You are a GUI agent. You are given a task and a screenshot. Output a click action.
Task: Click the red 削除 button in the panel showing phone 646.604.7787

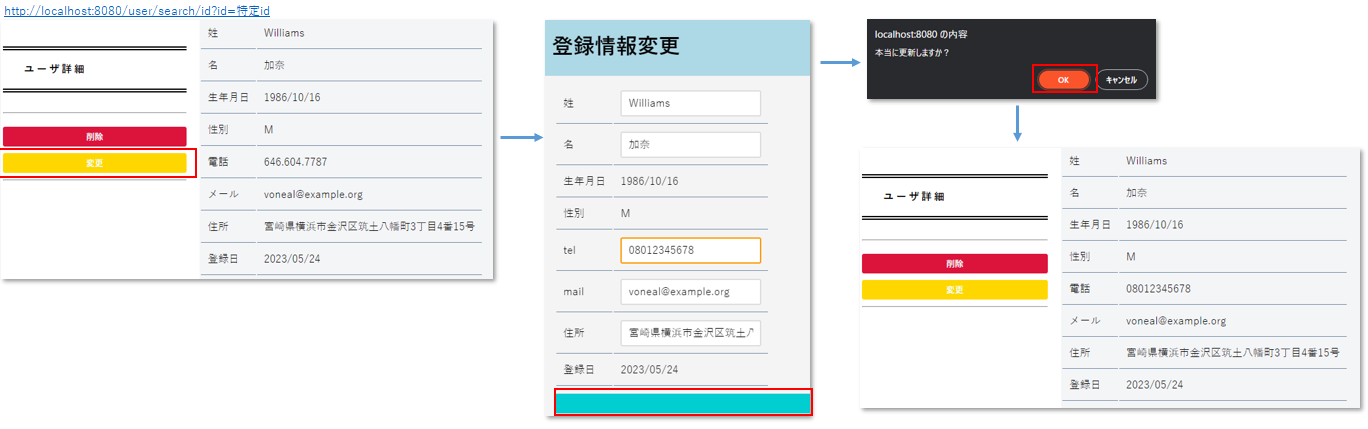coord(95,137)
